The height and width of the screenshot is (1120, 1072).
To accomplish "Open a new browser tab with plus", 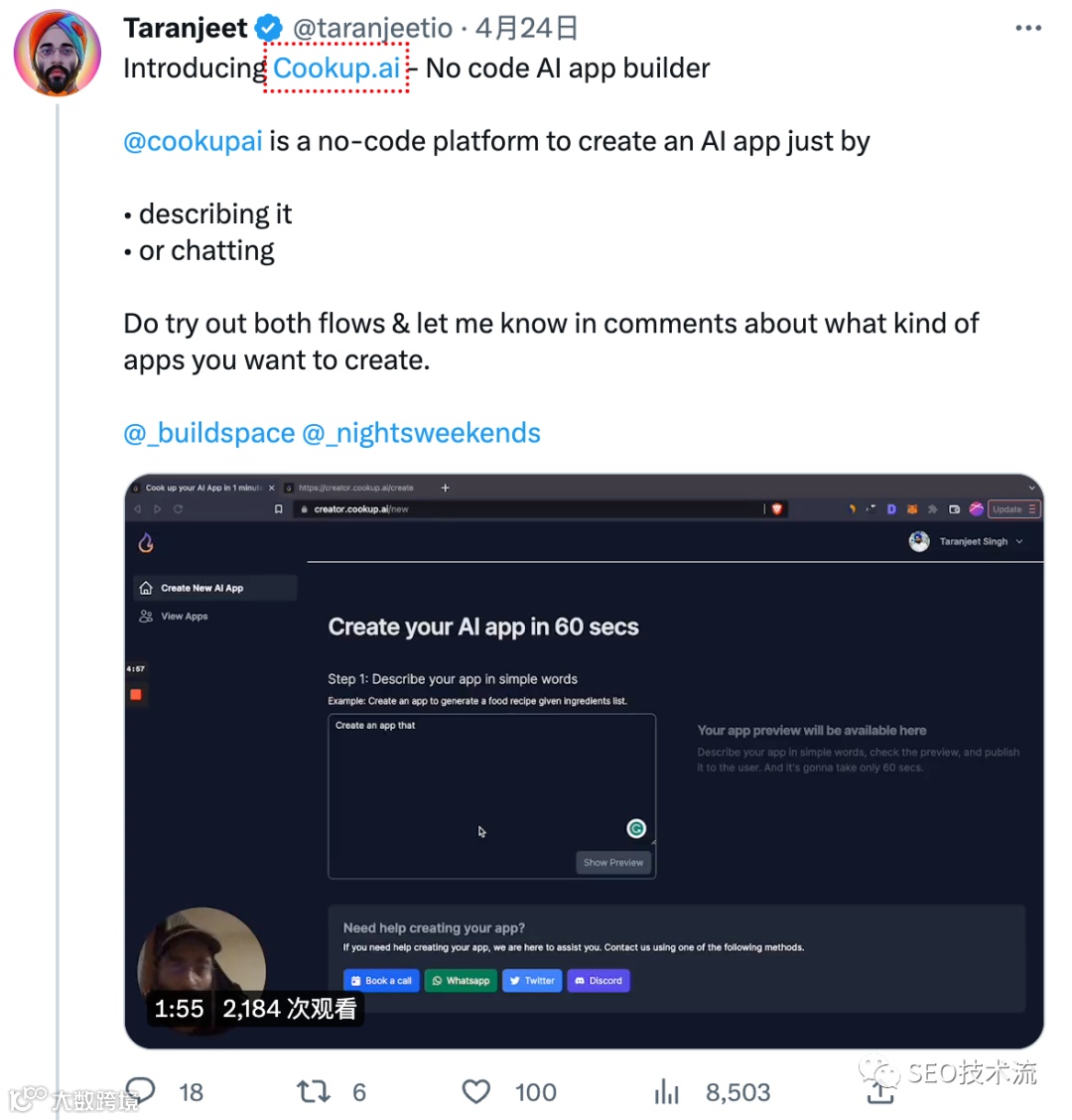I will click(446, 488).
